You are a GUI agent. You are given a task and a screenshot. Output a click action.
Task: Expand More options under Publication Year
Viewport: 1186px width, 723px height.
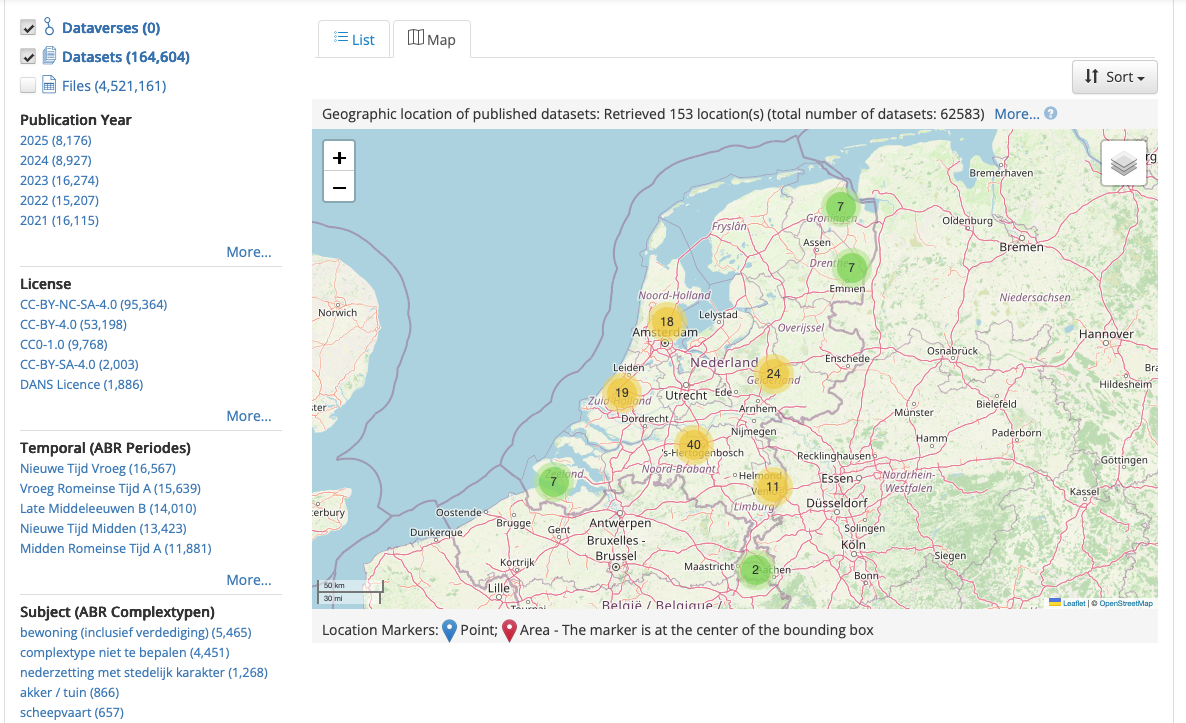pos(248,251)
